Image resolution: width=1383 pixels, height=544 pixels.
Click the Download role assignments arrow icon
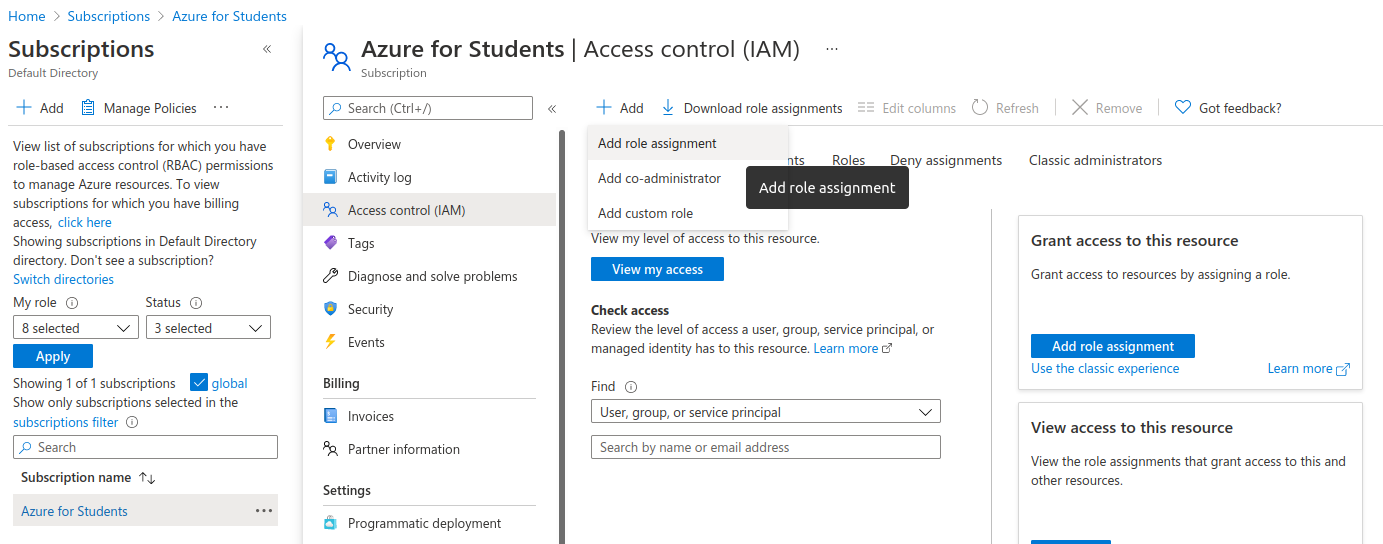[668, 108]
